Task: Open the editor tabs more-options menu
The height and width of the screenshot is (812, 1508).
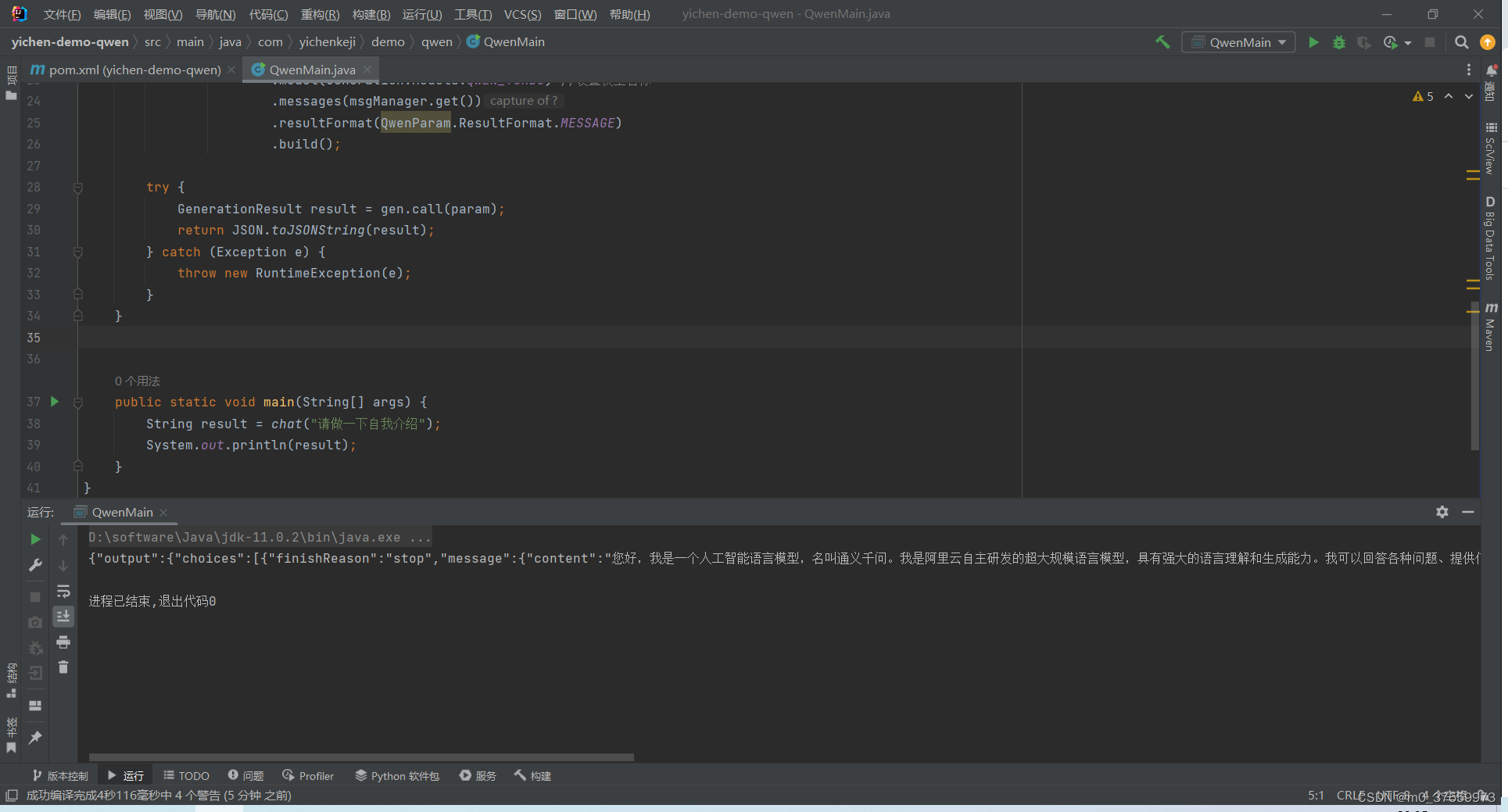Action: point(1468,70)
